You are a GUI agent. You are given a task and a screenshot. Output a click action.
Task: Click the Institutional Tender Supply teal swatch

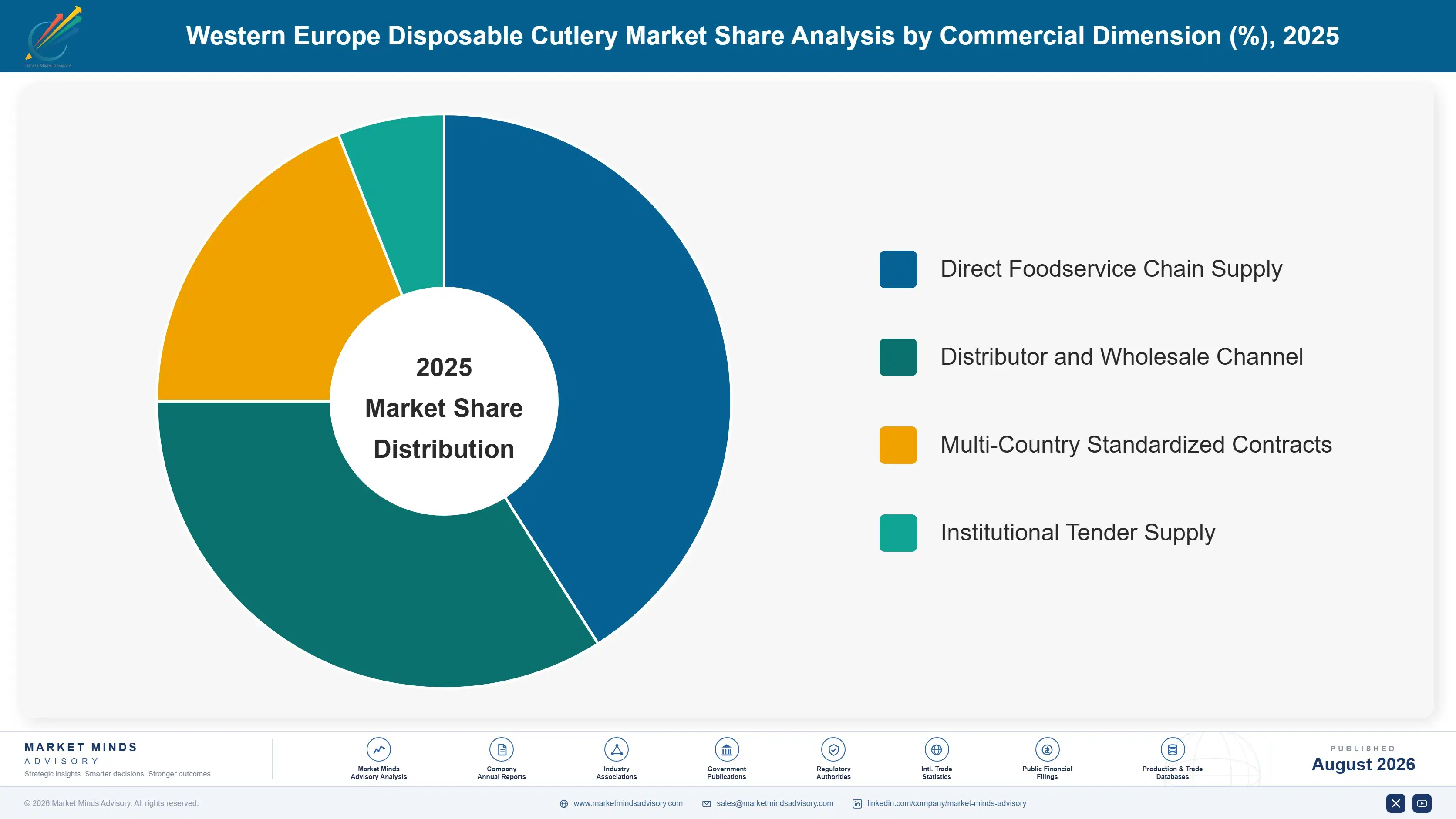coord(897,533)
